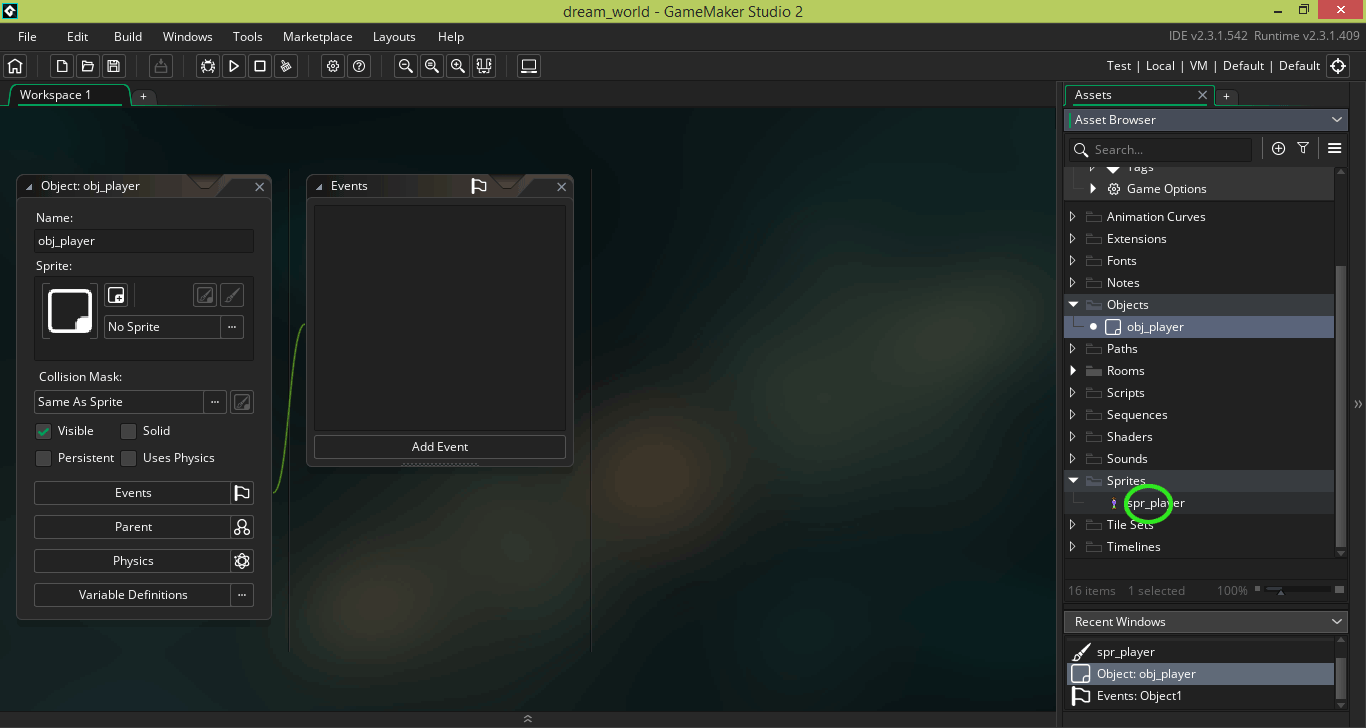Viewport: 1366px width, 728px height.
Task: Open the Start Page home icon
Action: (15, 66)
